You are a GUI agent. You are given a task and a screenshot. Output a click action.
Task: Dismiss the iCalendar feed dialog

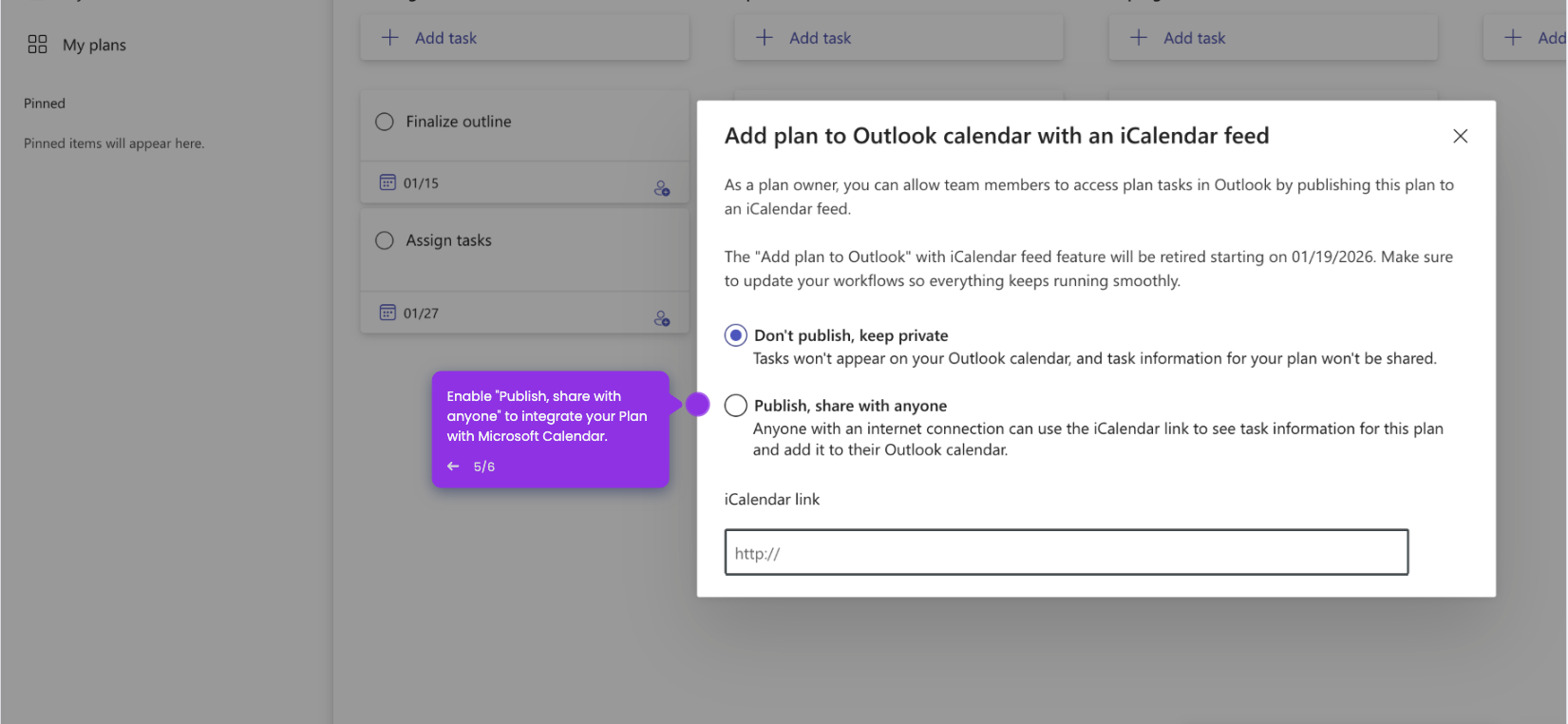[x=1460, y=136]
